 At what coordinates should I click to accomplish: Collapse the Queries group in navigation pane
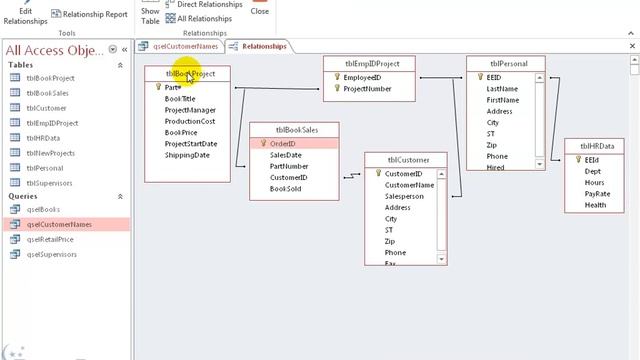[120, 196]
